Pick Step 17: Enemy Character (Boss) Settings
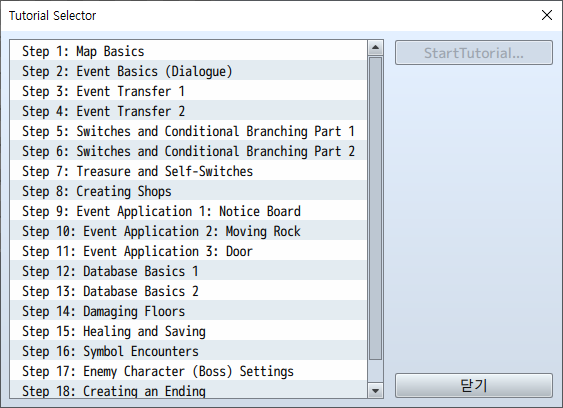This screenshot has height=408, width=563. (189, 370)
